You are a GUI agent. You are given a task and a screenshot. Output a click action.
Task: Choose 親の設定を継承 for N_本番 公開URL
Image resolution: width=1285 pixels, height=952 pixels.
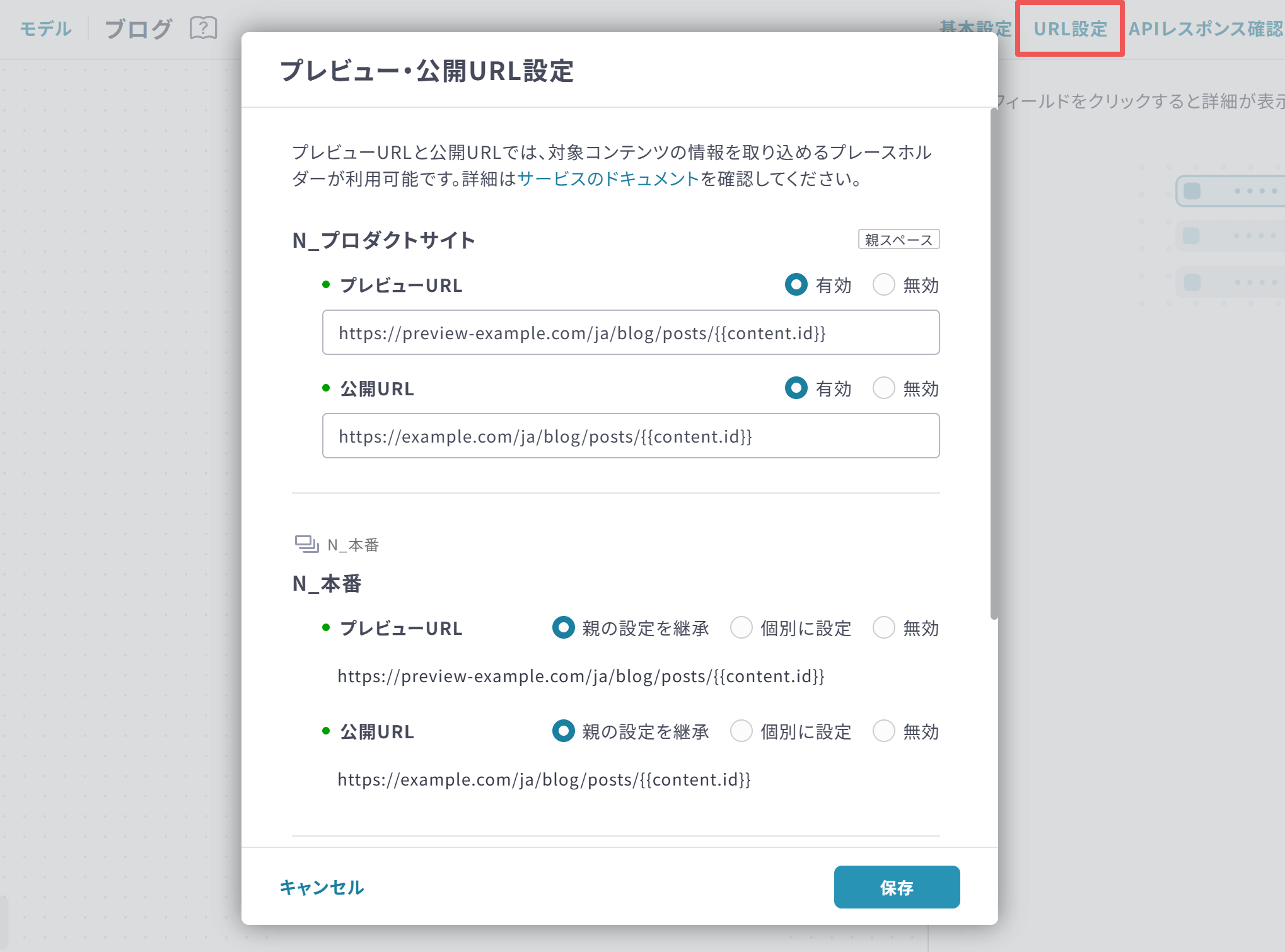click(x=564, y=731)
